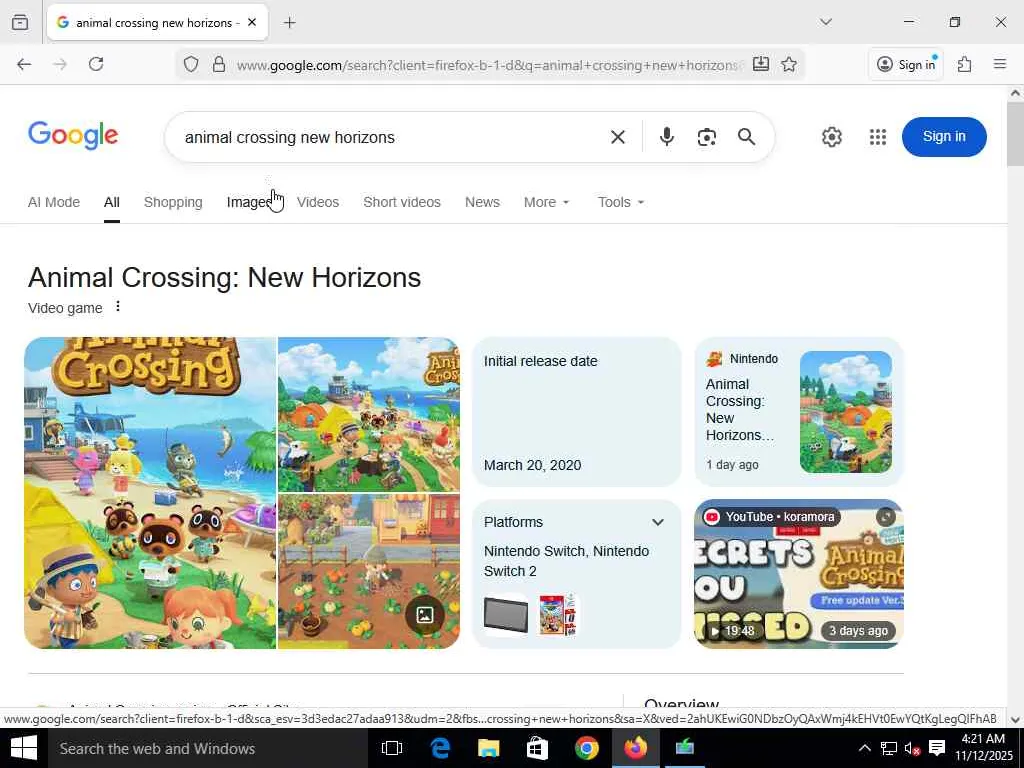This screenshot has width=1024, height=768.
Task: Clear the search query with X
Action: coord(618,137)
